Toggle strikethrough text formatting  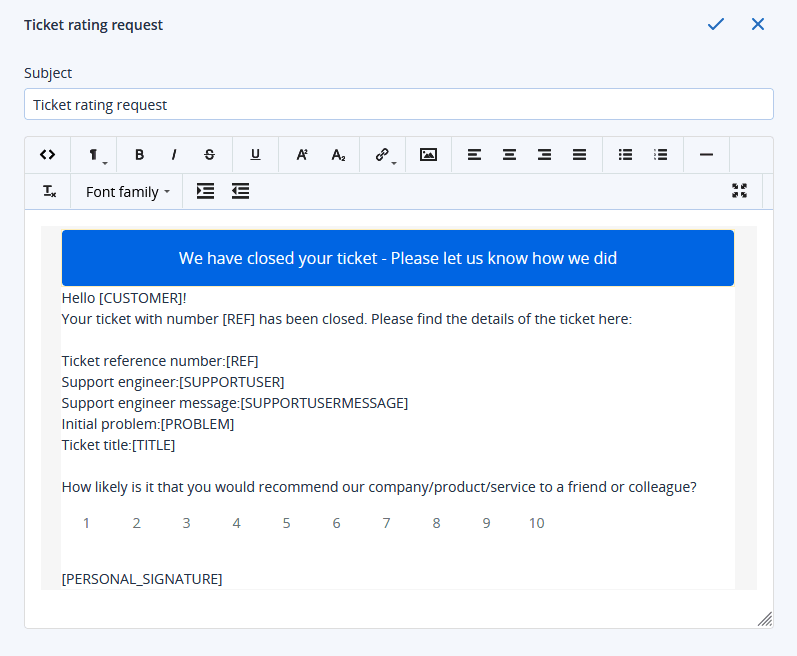(x=209, y=155)
